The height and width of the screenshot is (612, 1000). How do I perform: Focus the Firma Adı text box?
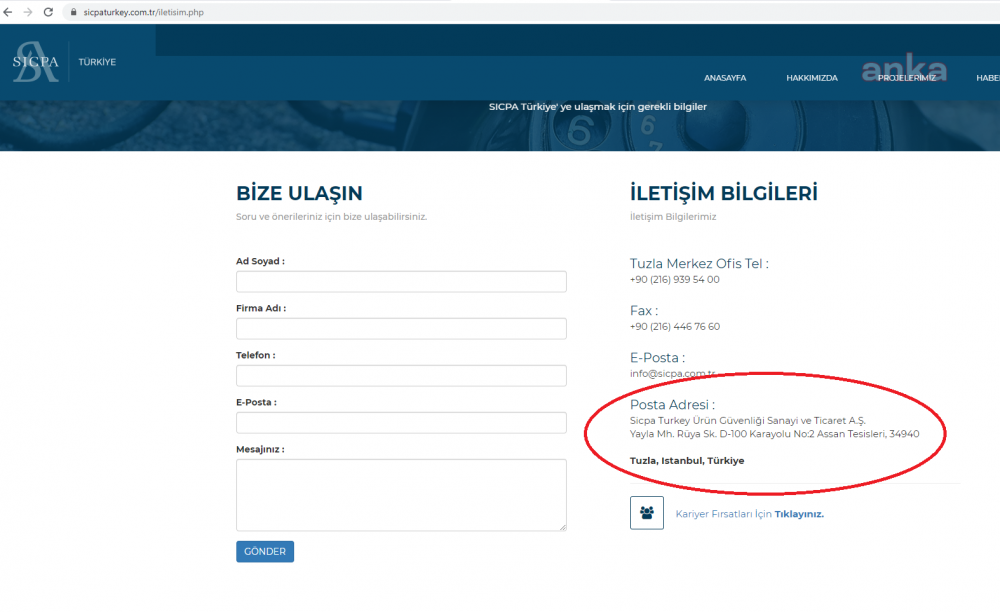[401, 329]
